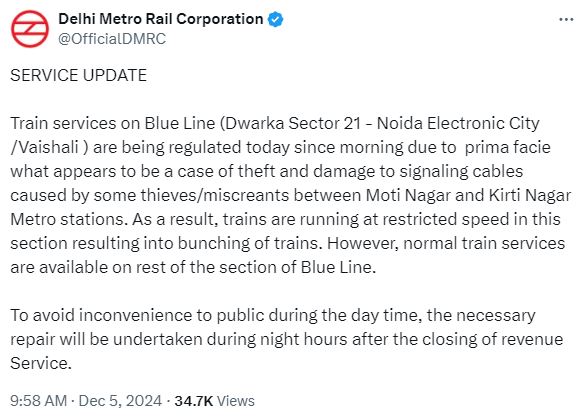Open Delhi Metro Rail Corporation profile name
Viewport: 583px width, 418px height.
(161, 19)
